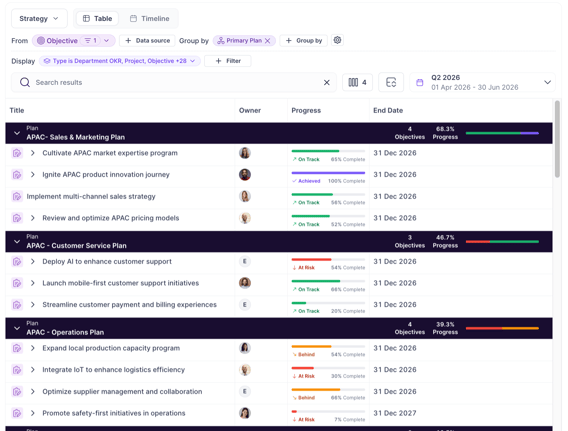Click the sync/refresh layout icon beside columns

click(x=391, y=83)
